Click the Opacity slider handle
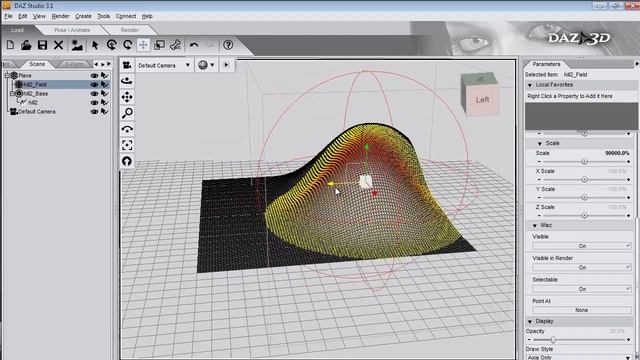This screenshot has height=360, width=640. pyautogui.click(x=553, y=340)
